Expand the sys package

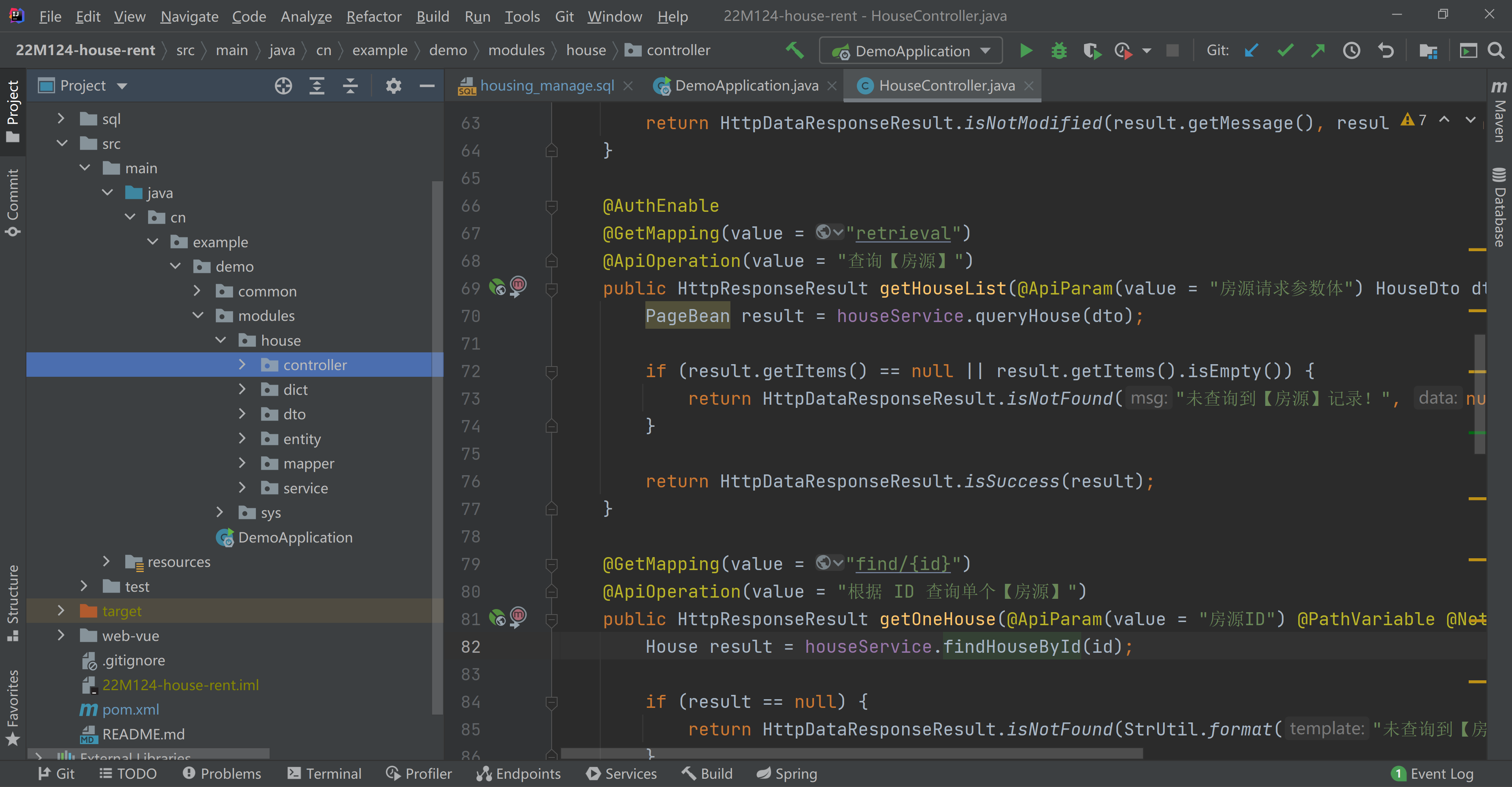220,512
